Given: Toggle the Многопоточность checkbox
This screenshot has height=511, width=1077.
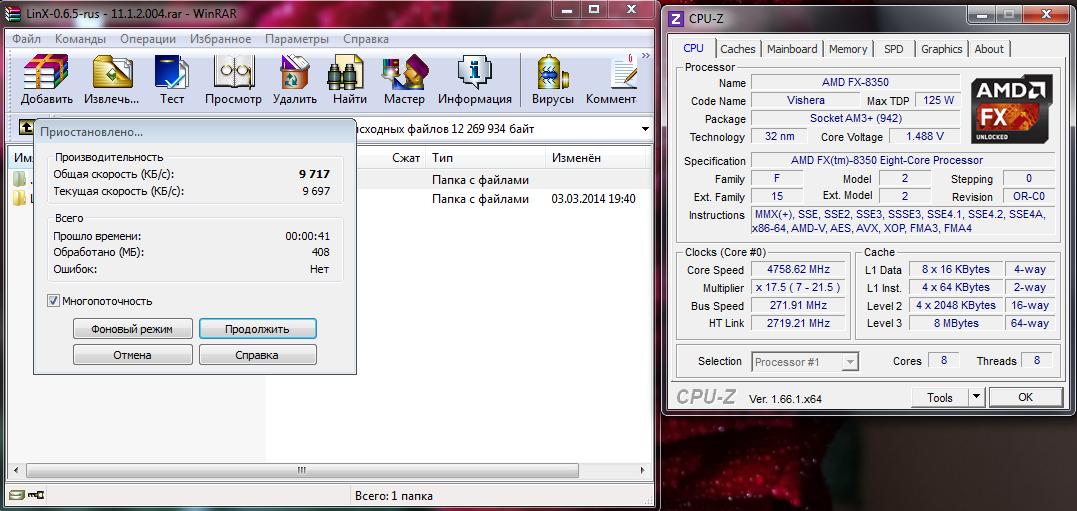Looking at the screenshot, I should pyautogui.click(x=54, y=301).
